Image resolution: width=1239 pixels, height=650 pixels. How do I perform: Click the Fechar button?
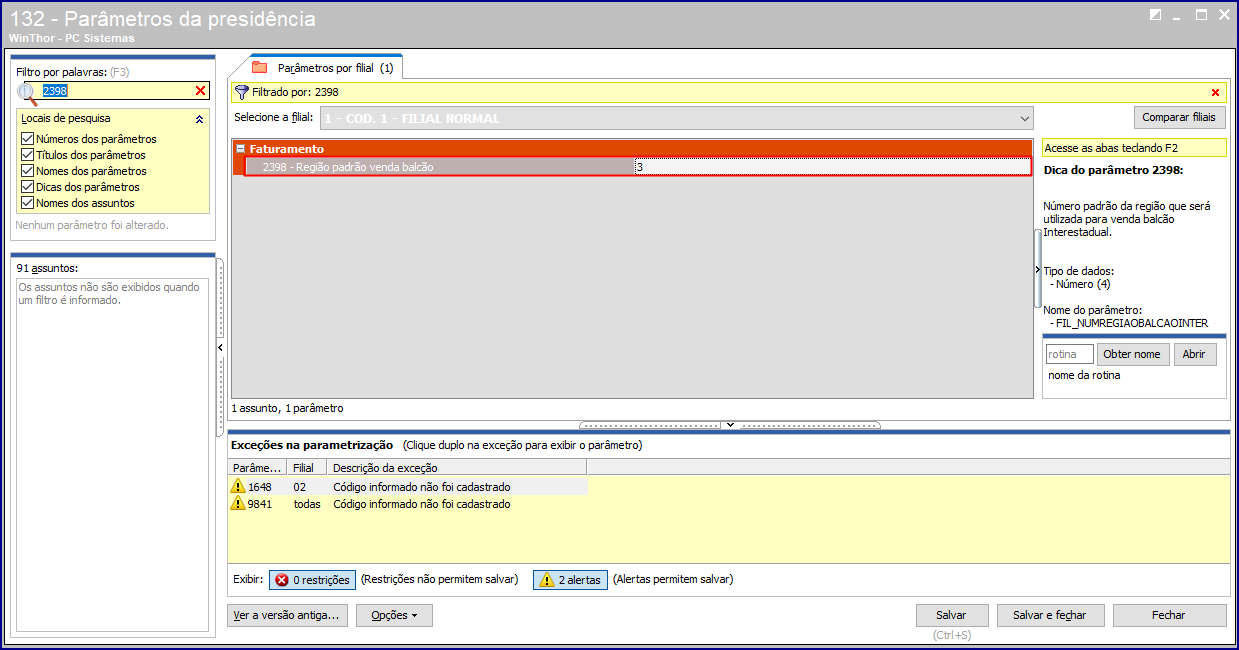pos(1168,615)
